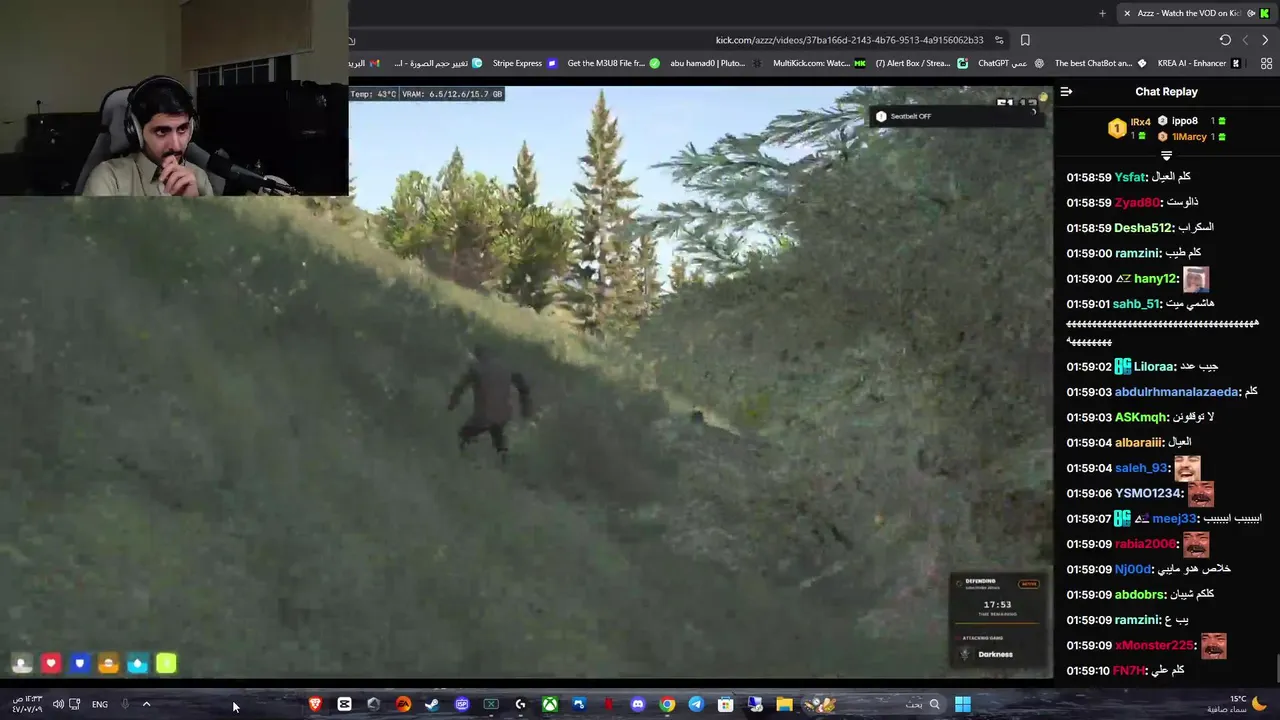The width and height of the screenshot is (1280, 720).
Task: Open chat user Ysfat's profile
Action: pos(1130,177)
